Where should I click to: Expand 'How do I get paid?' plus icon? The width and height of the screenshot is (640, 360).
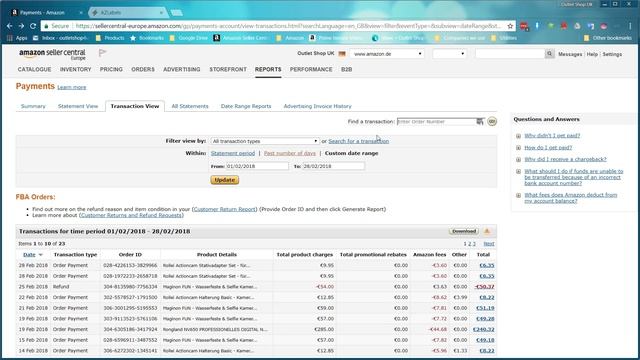(x=518, y=148)
